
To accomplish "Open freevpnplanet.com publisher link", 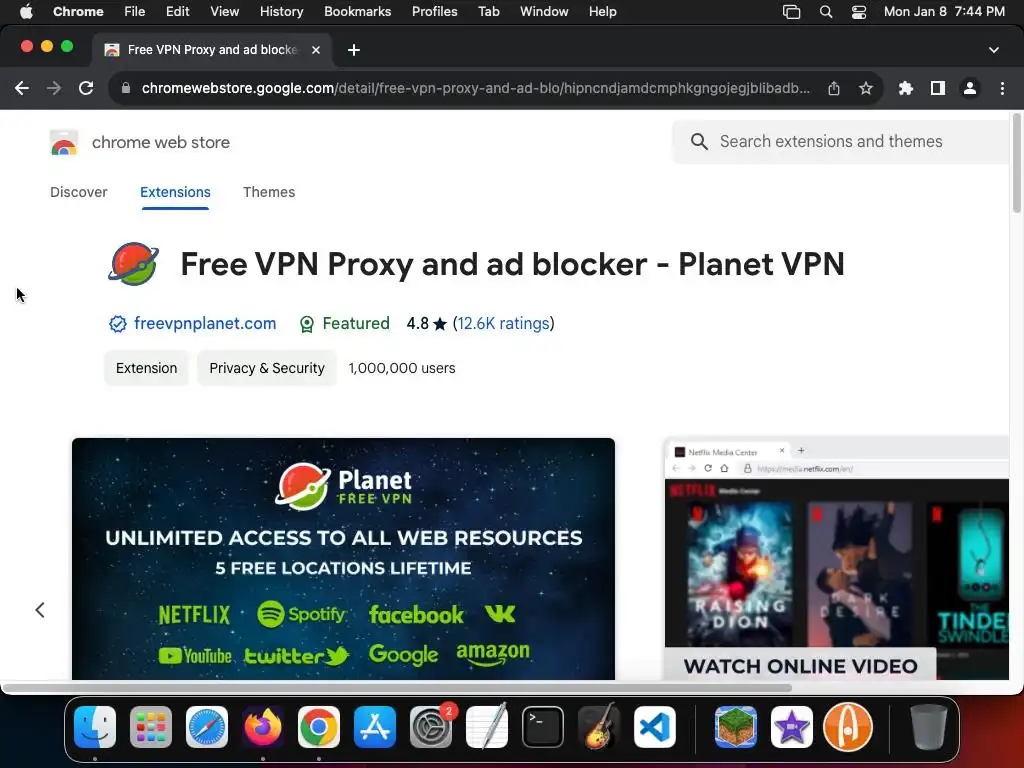I will 205,323.
